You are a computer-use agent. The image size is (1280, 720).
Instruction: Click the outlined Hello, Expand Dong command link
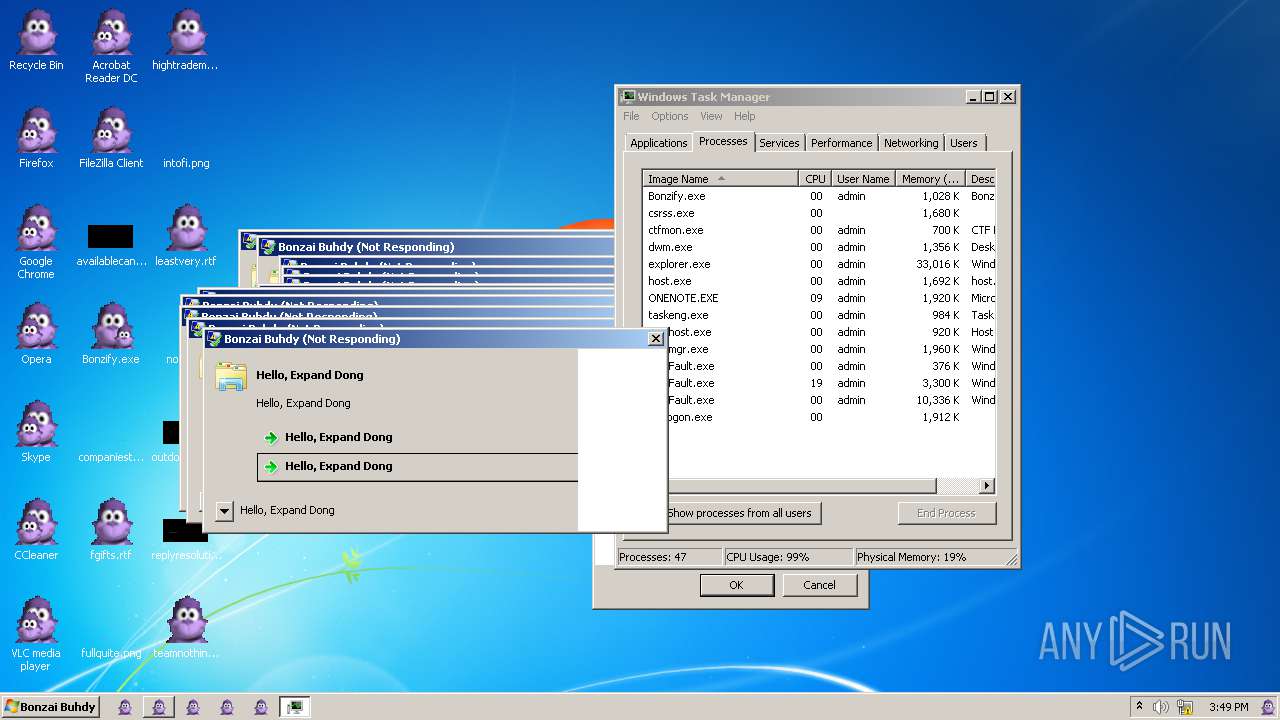418,466
